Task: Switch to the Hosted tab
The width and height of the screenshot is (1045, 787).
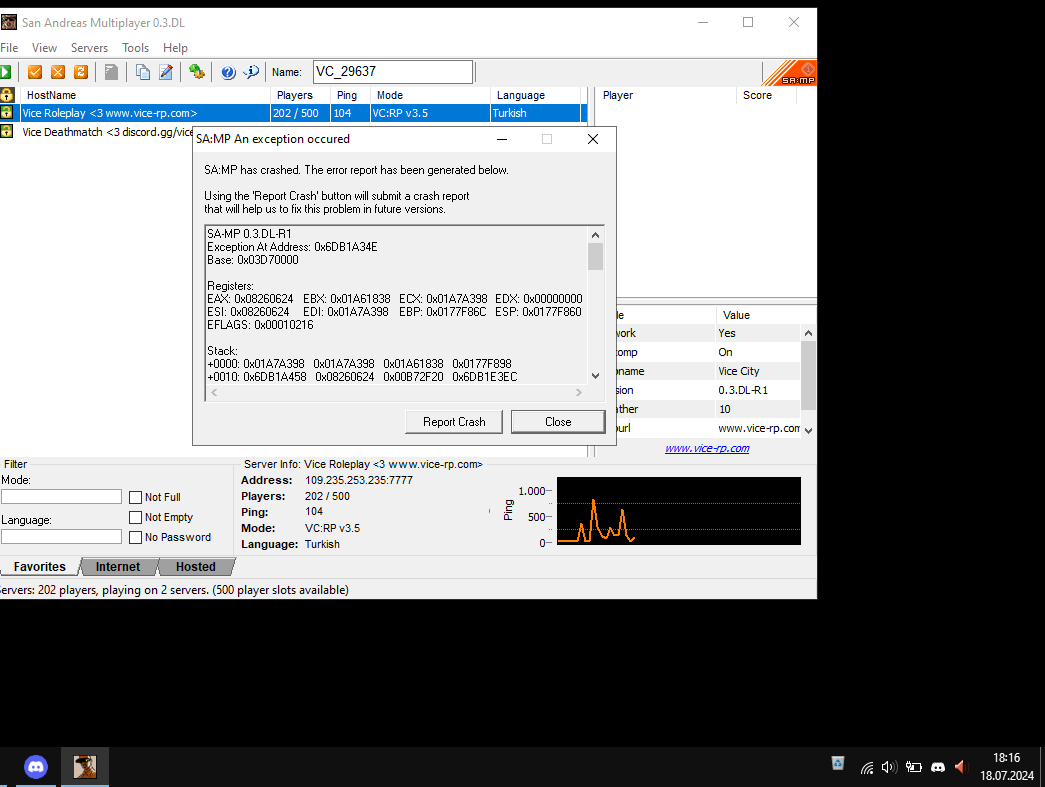Action: (x=196, y=566)
